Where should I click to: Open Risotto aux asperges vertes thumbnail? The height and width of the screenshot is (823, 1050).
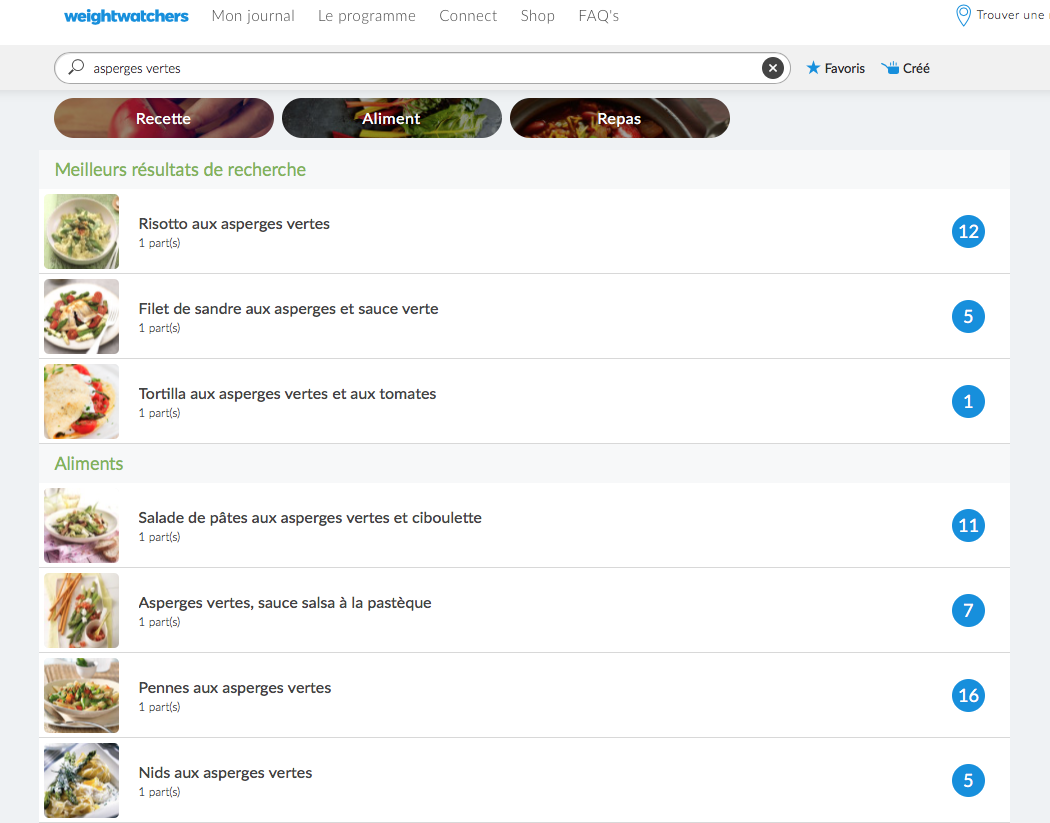81,232
